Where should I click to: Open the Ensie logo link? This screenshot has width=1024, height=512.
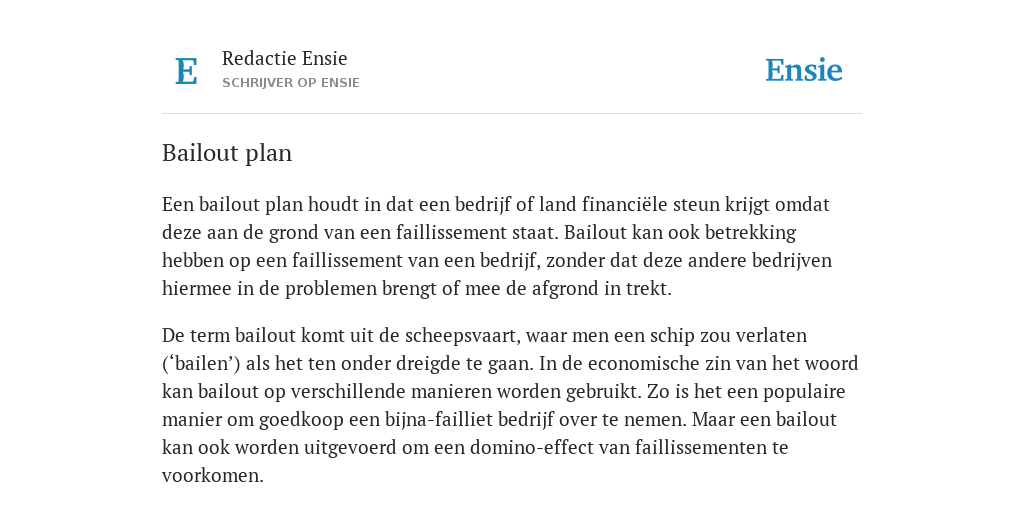803,71
